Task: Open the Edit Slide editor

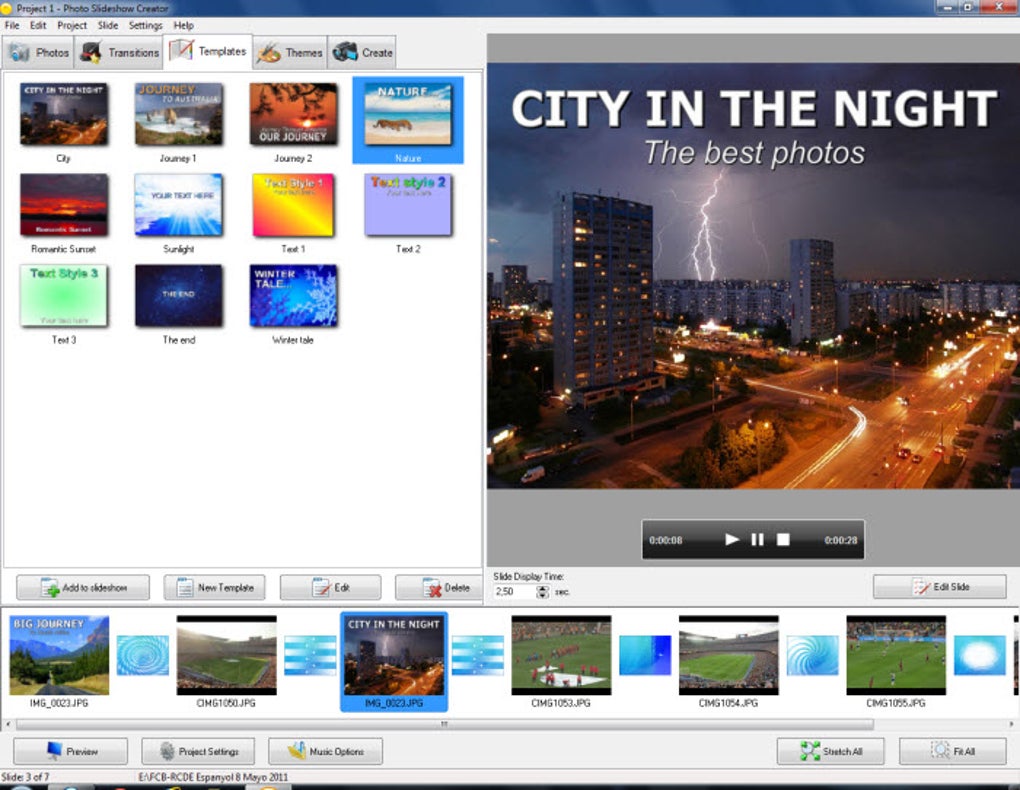Action: pos(940,585)
